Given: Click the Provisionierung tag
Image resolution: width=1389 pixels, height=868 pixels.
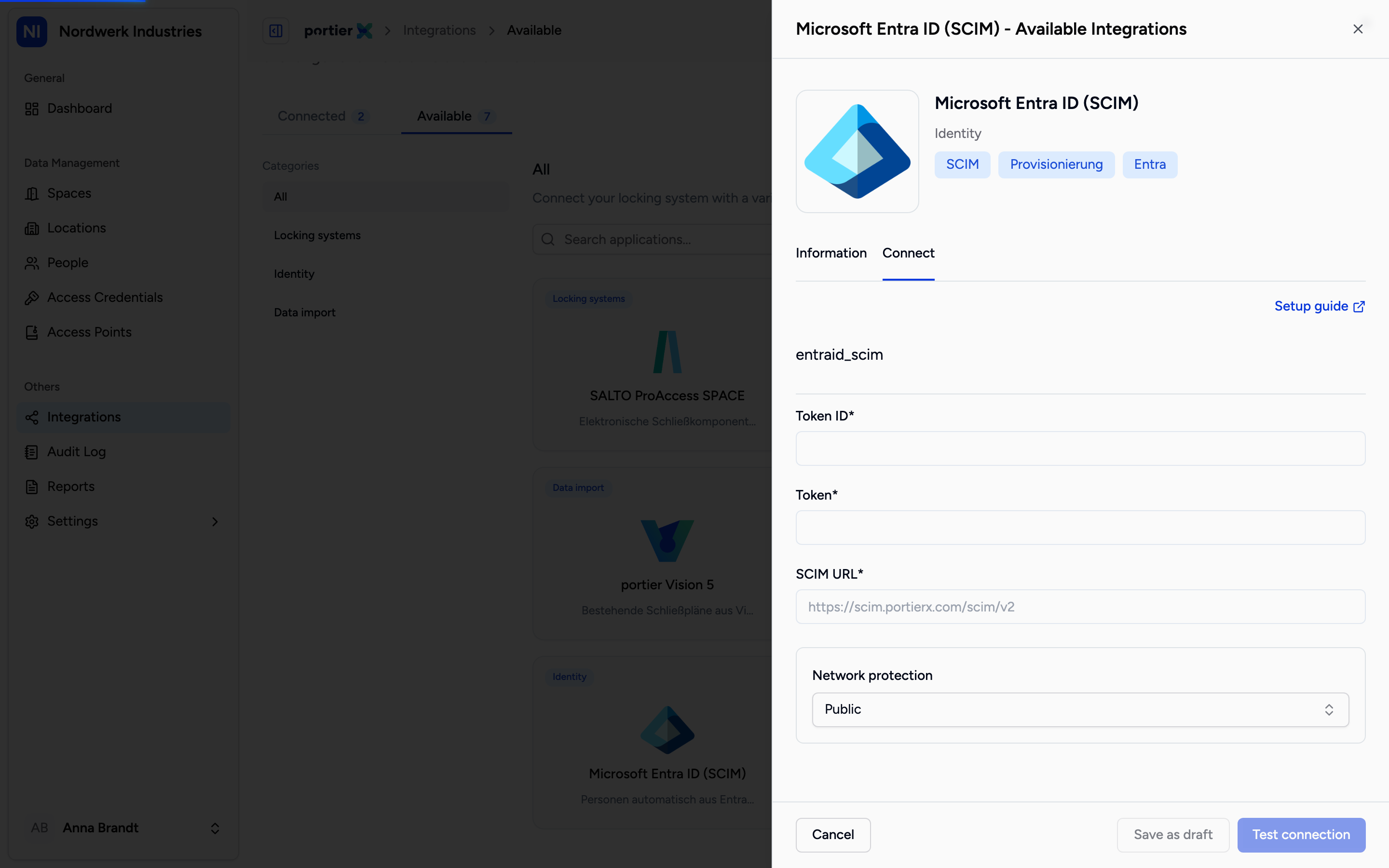Looking at the screenshot, I should pos(1056,165).
